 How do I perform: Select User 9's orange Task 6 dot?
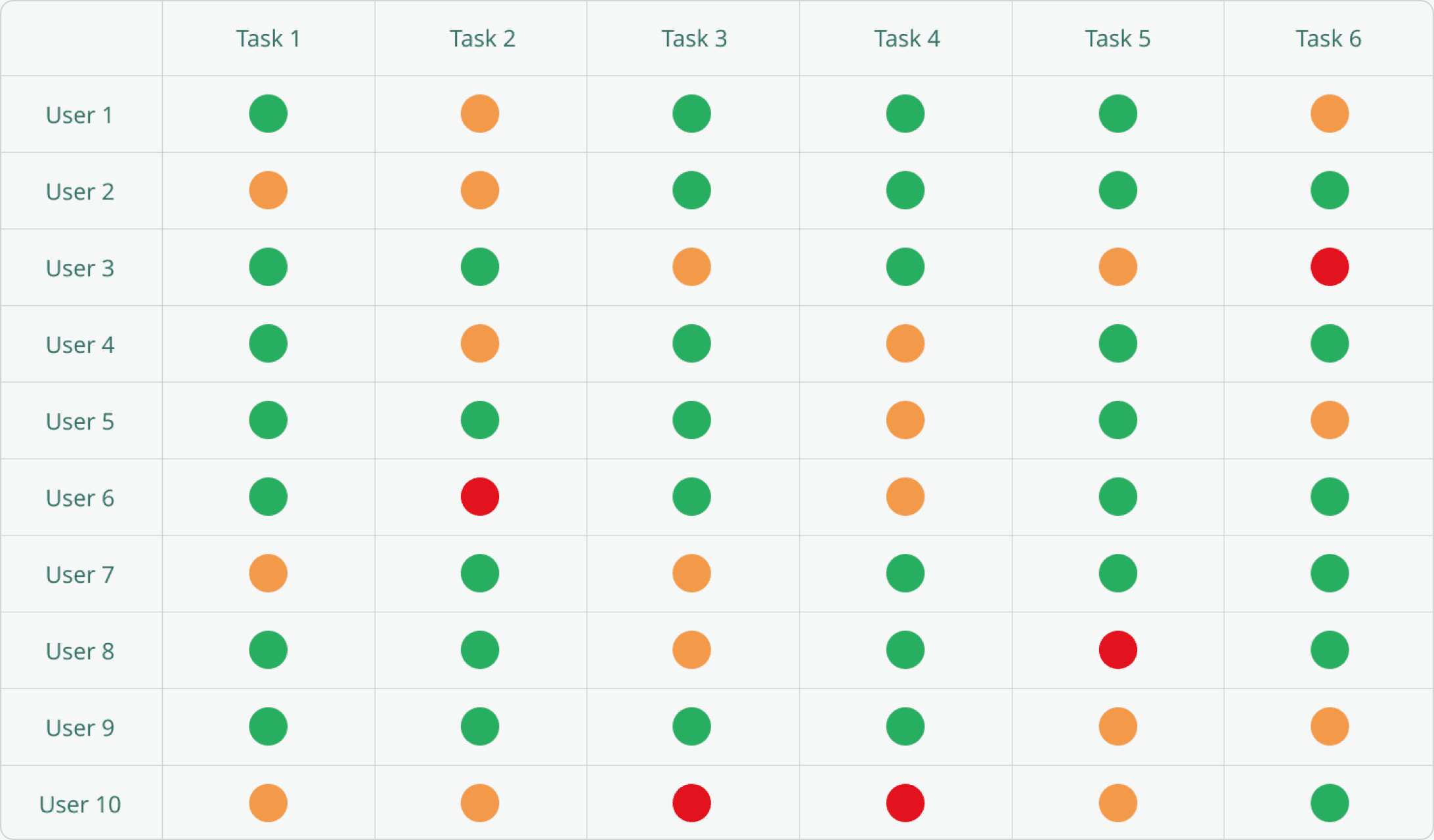(1330, 726)
